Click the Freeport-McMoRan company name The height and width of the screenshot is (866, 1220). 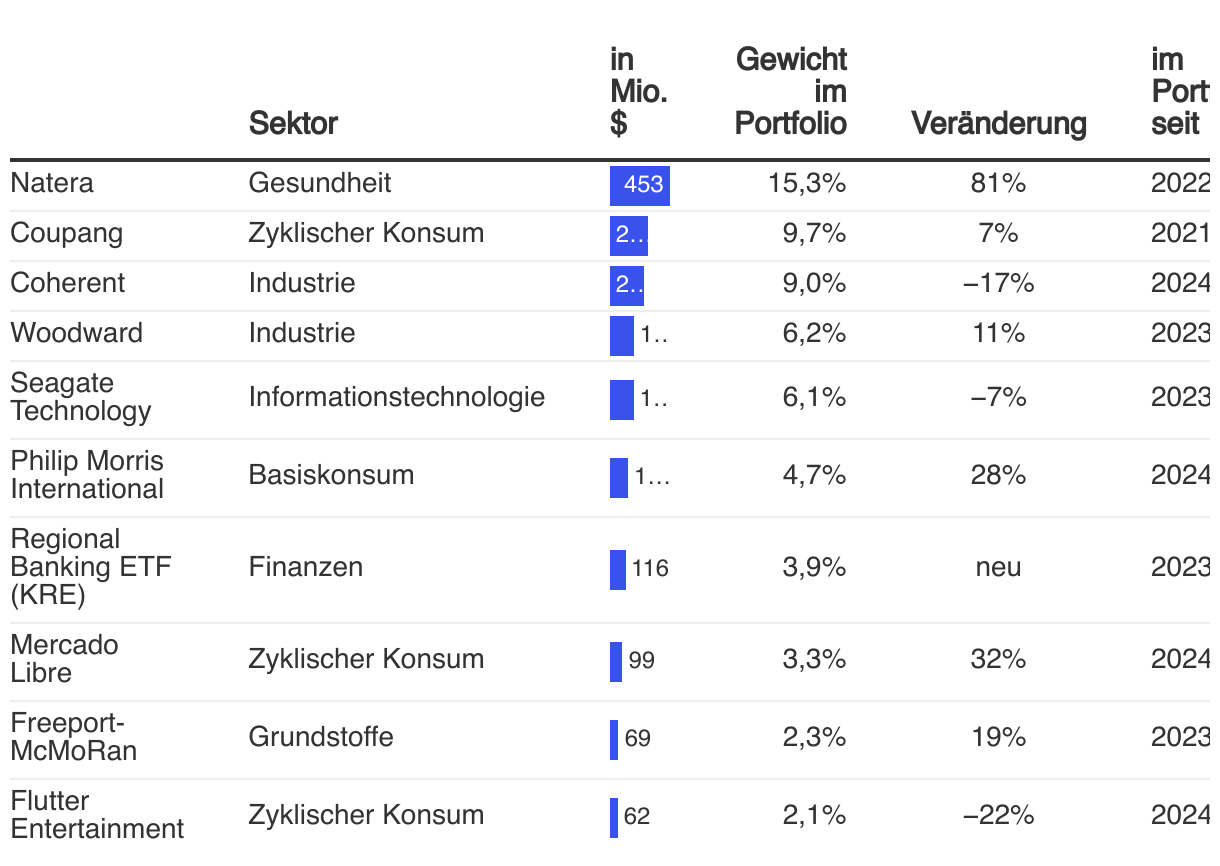click(x=74, y=737)
